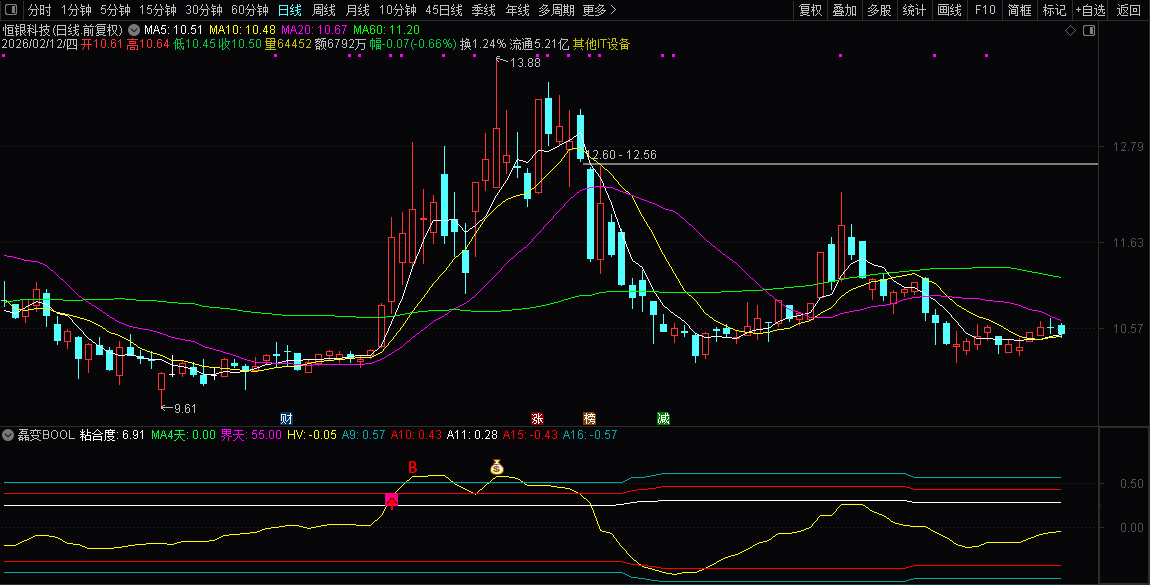
Task: Click the +自选 add to watchlist button
Action: point(1090,10)
